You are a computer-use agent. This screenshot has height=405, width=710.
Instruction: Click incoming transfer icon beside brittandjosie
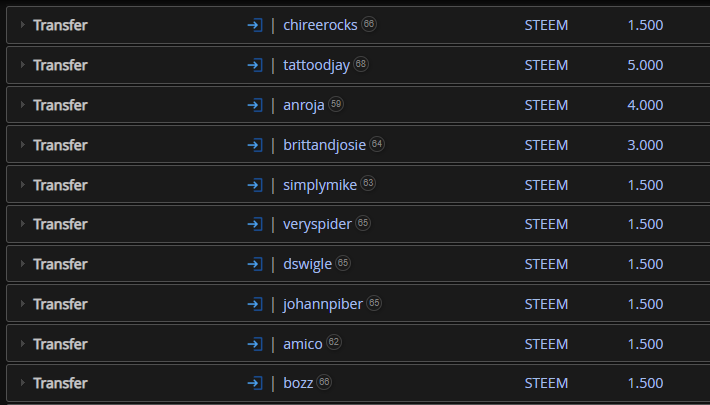[x=255, y=145]
